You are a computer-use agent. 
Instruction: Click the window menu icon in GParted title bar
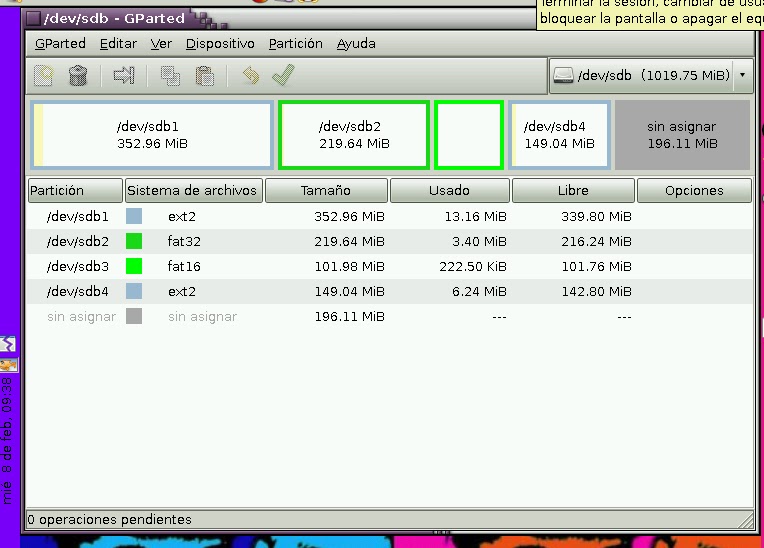pyautogui.click(x=33, y=19)
